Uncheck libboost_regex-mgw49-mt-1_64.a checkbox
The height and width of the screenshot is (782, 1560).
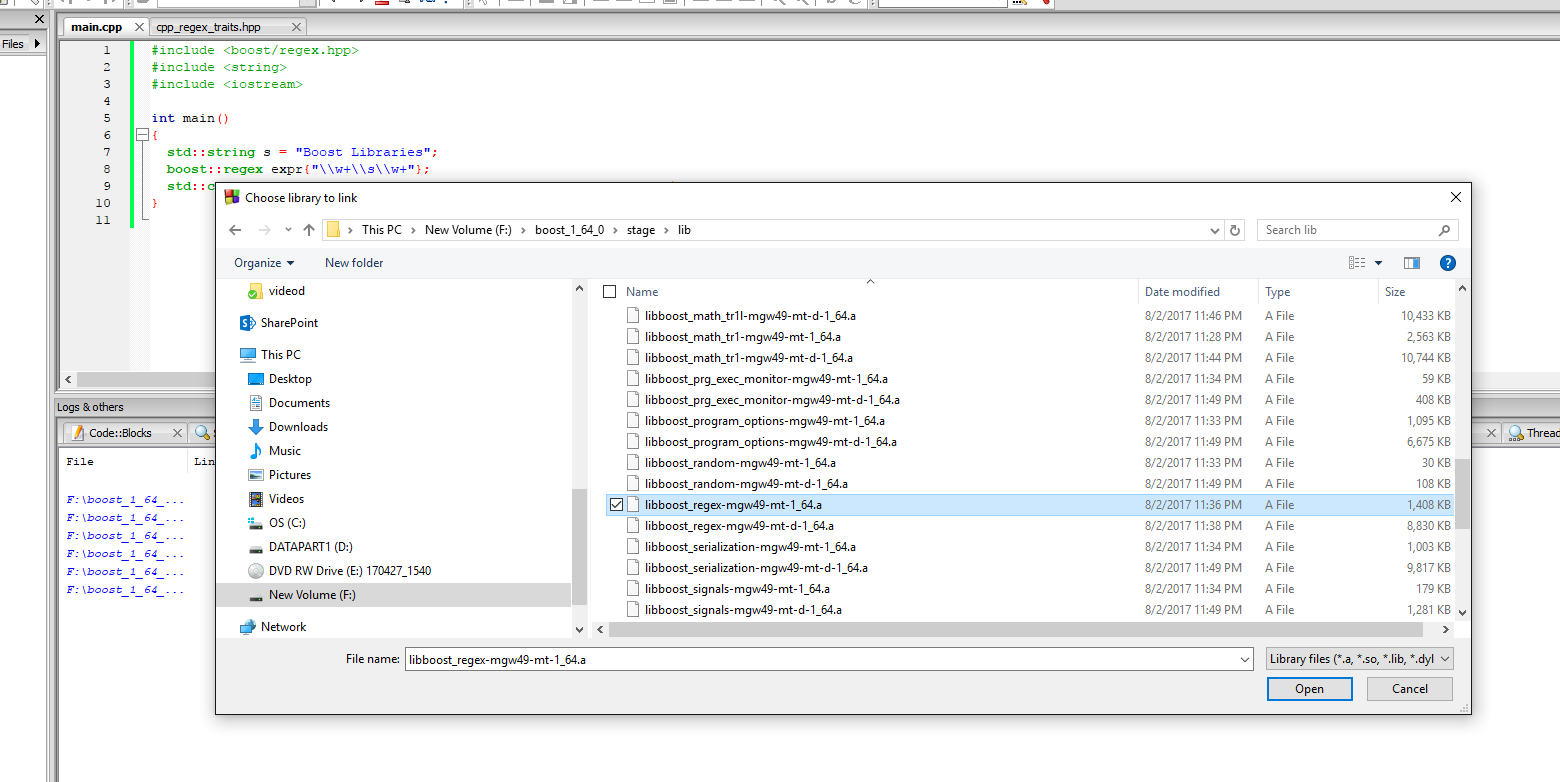(x=616, y=505)
